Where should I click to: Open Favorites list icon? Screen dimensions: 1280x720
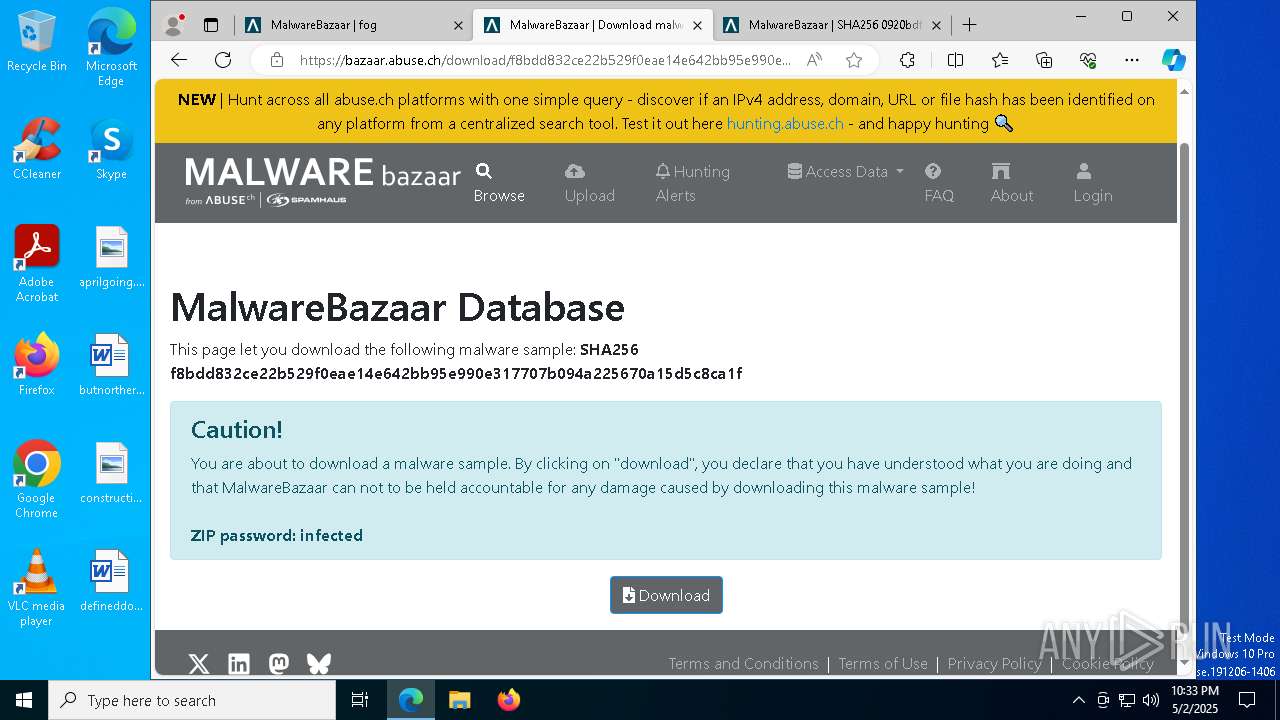coord(1000,60)
